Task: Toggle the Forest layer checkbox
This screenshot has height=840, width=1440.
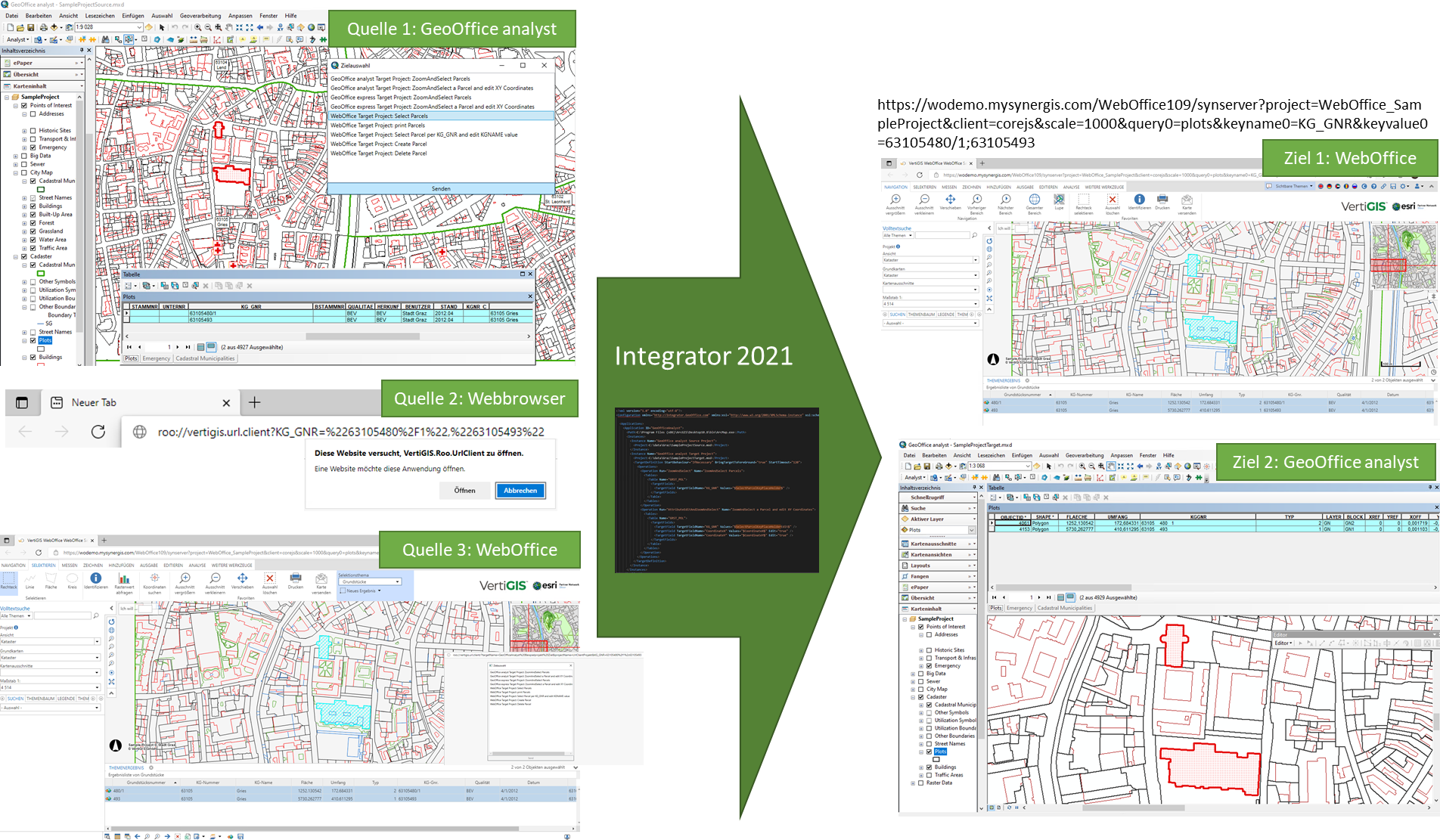Action: tap(33, 223)
